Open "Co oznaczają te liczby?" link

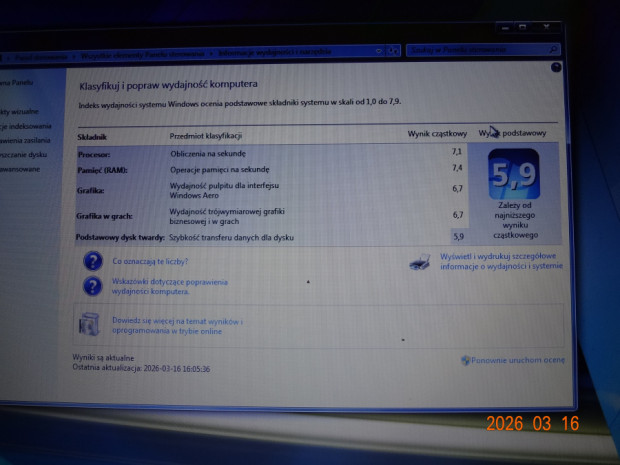[x=149, y=260]
